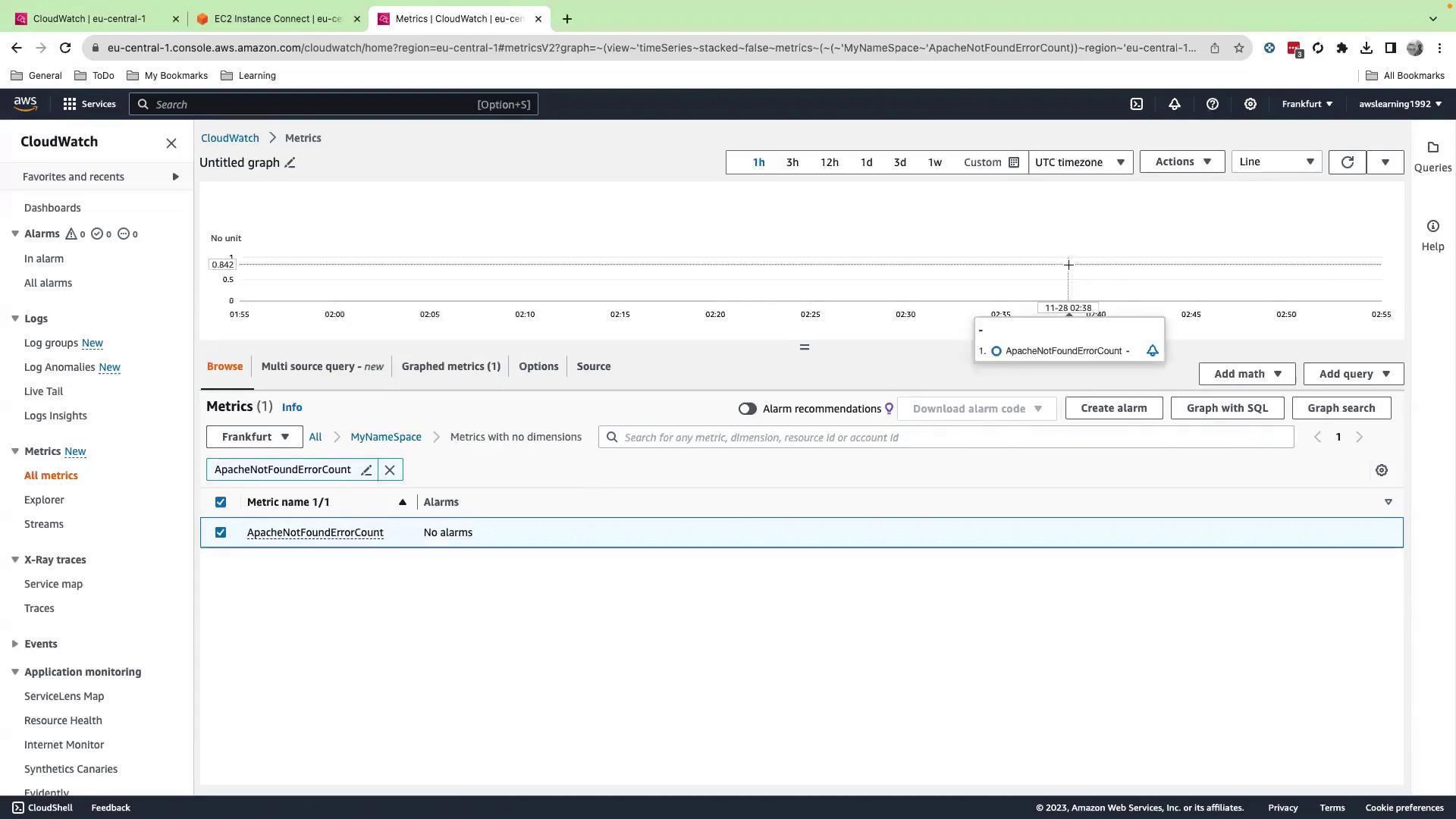The width and height of the screenshot is (1456, 819).
Task: Open the Add math dropdown
Action: [1247, 374]
